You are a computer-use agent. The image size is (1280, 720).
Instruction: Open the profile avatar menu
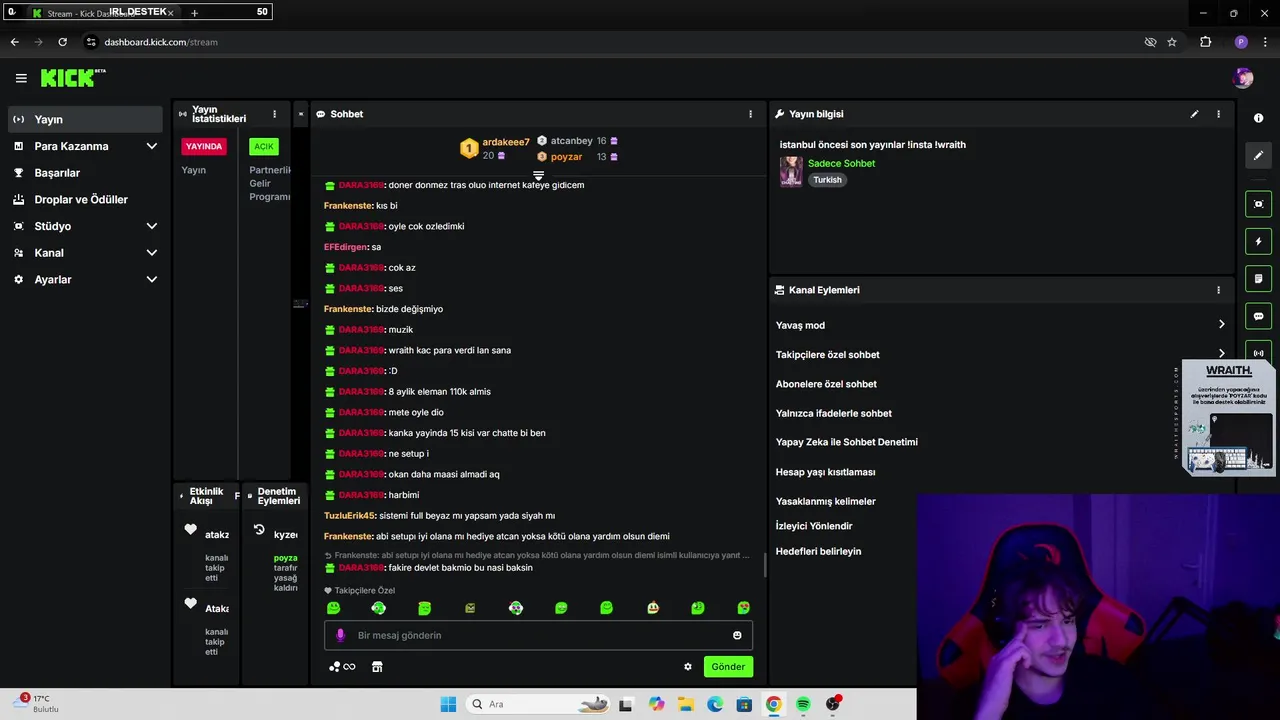(1243, 78)
